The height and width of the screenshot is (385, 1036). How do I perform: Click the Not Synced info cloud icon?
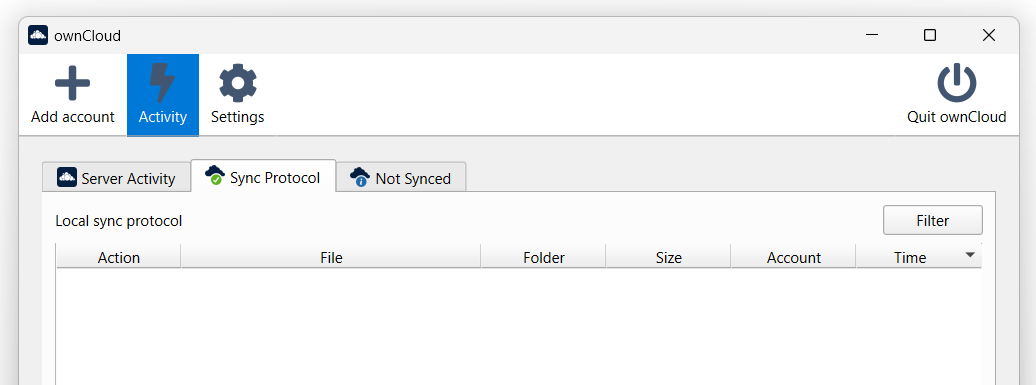tap(360, 177)
